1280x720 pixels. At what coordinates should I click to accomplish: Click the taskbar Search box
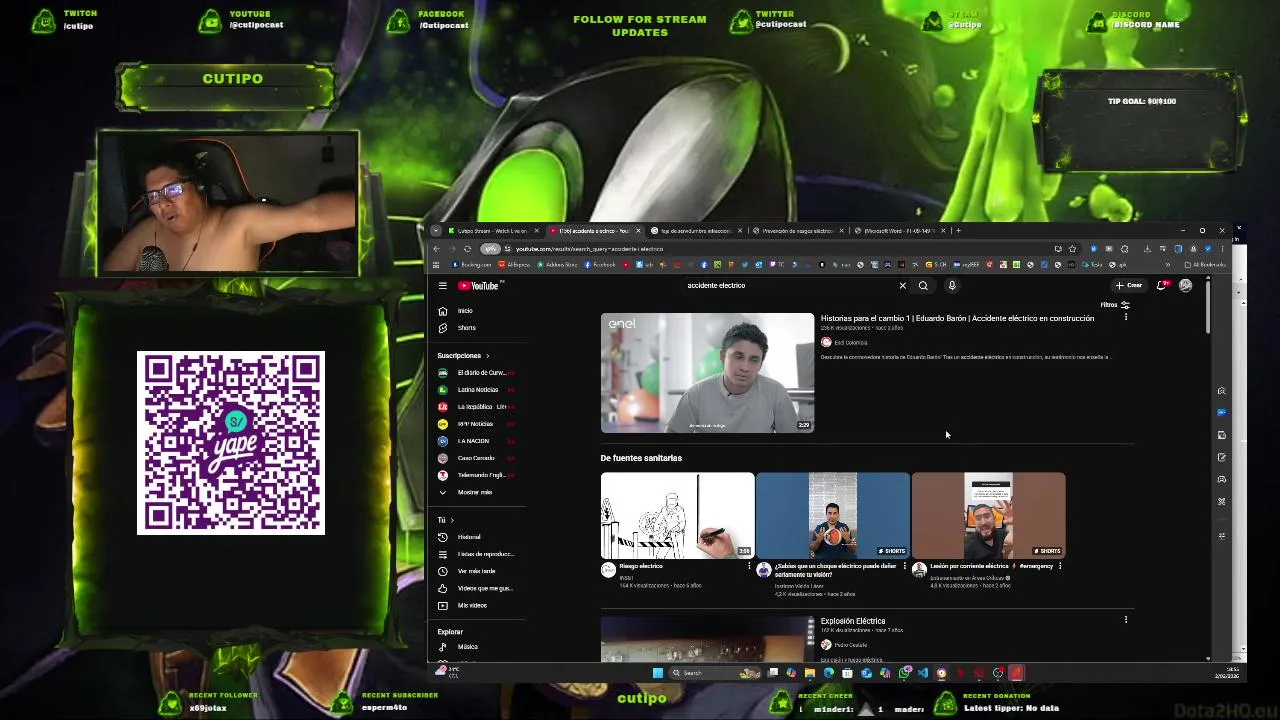[x=713, y=673]
